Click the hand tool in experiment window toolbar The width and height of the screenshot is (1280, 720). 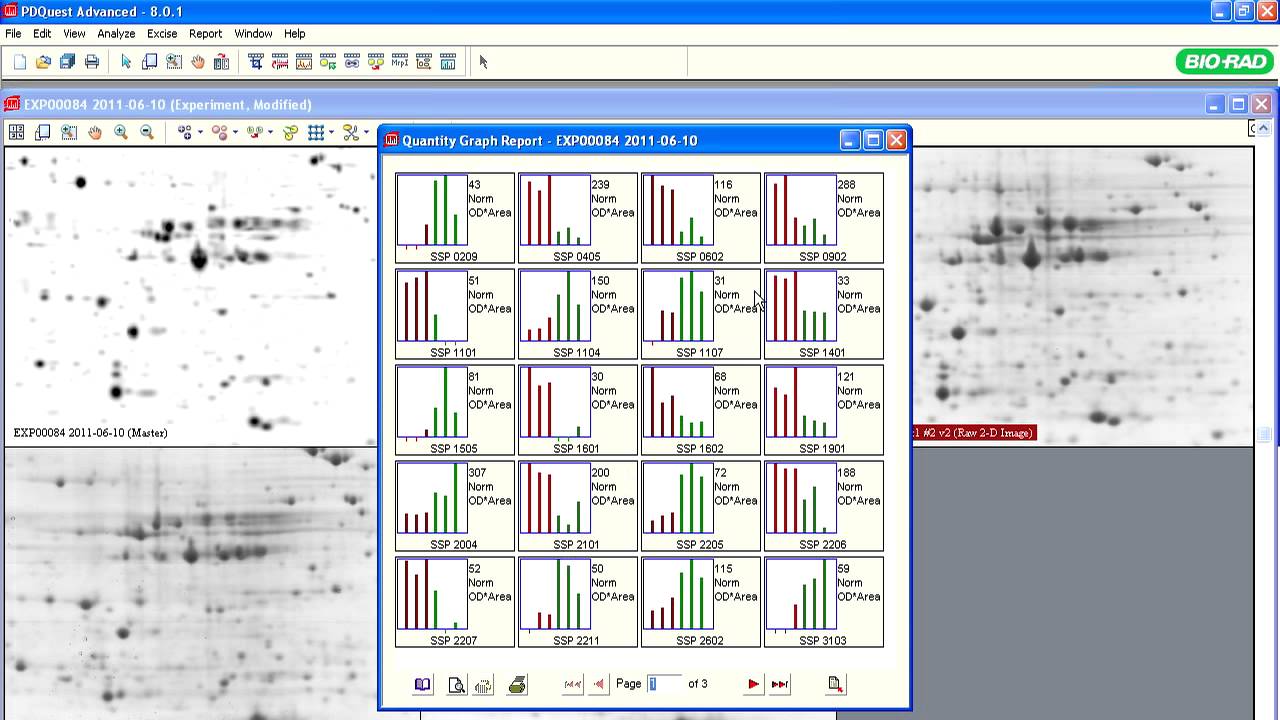pyautogui.click(x=95, y=132)
